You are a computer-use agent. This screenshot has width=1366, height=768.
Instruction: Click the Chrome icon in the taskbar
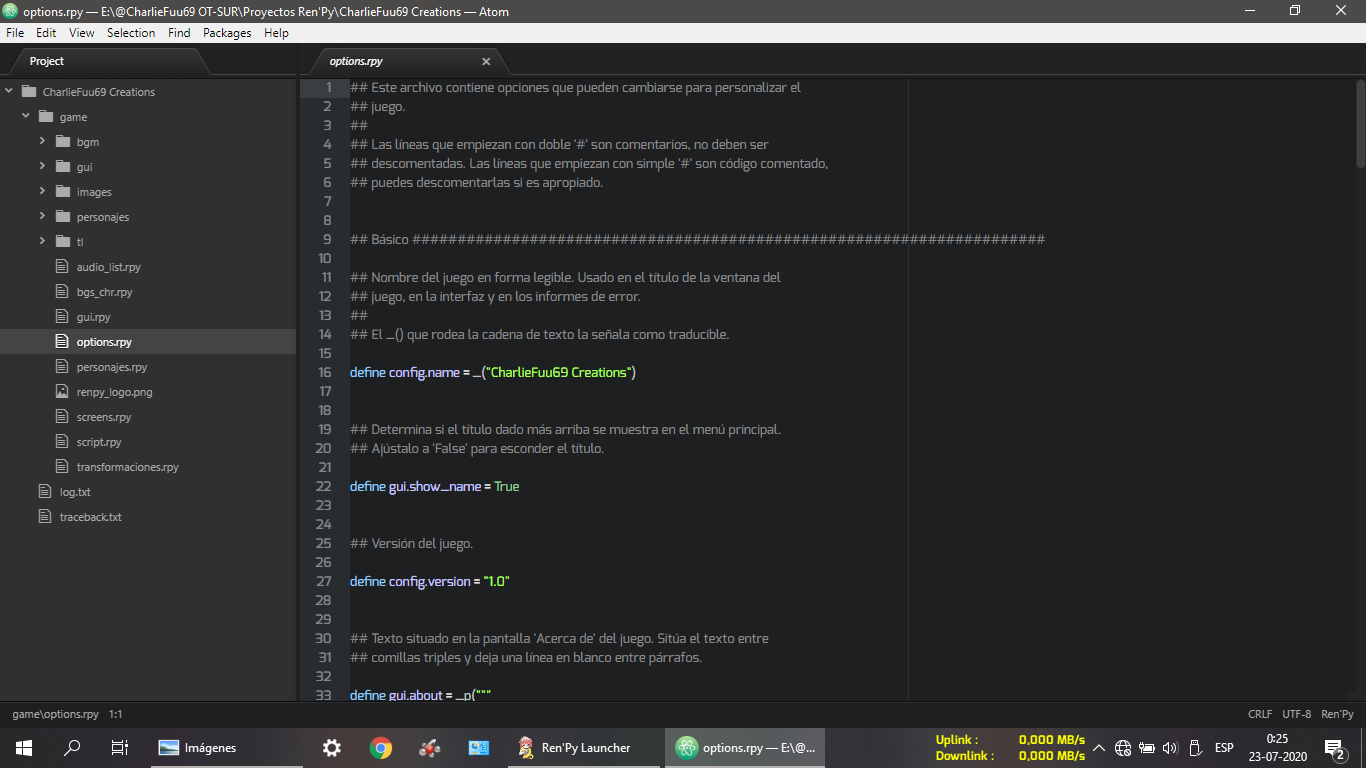[x=380, y=747]
